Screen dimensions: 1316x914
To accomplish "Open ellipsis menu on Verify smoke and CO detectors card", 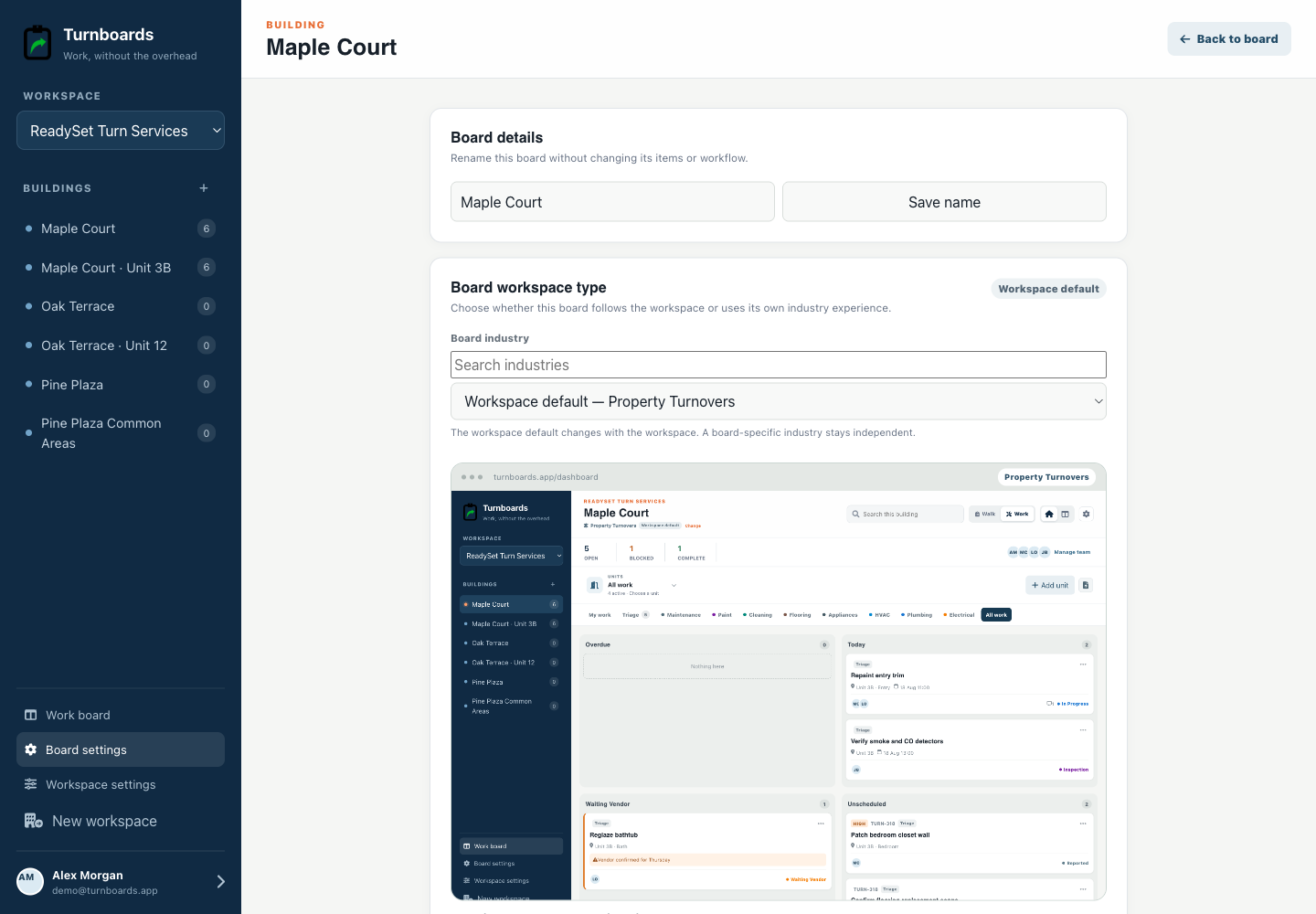I will tap(1083, 730).
